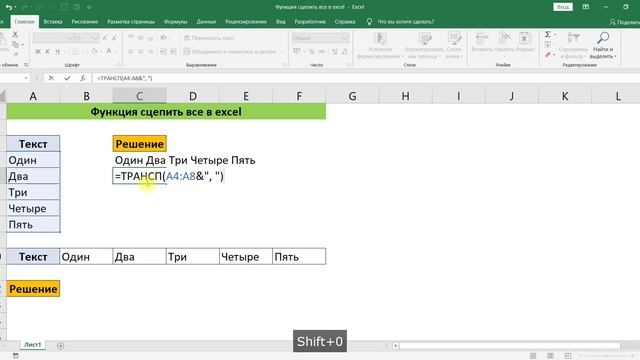Click cell 'Четыре' in column A
Image resolution: width=640 pixels, height=360 pixels.
tap(33, 209)
